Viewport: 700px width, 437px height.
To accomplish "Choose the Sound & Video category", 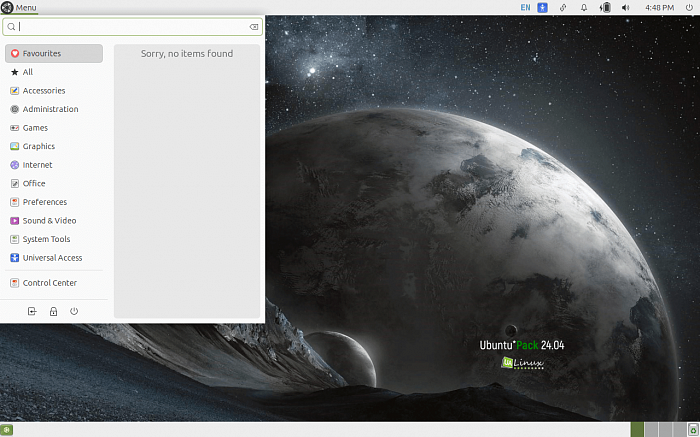I will 54,221.
